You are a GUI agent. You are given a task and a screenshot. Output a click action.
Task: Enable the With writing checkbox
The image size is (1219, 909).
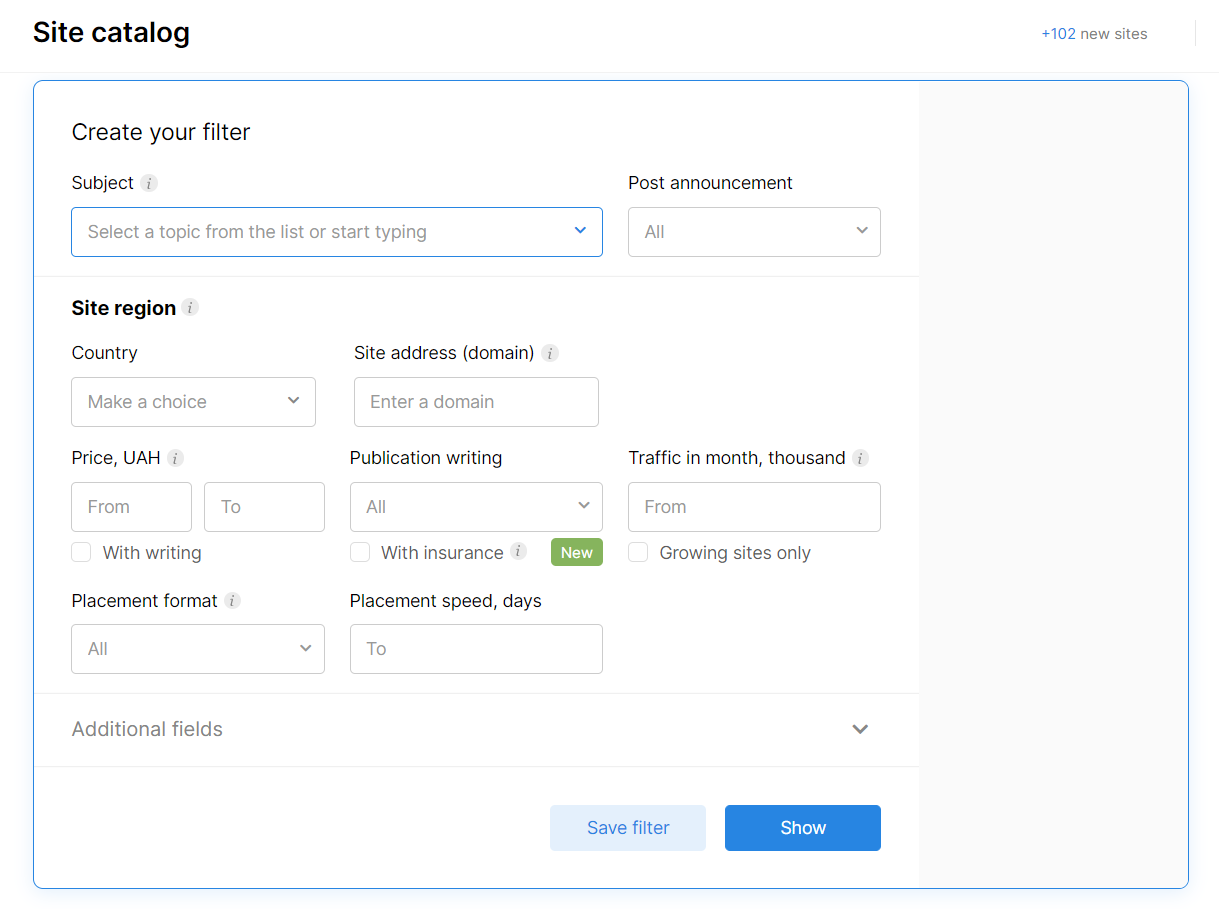81,552
